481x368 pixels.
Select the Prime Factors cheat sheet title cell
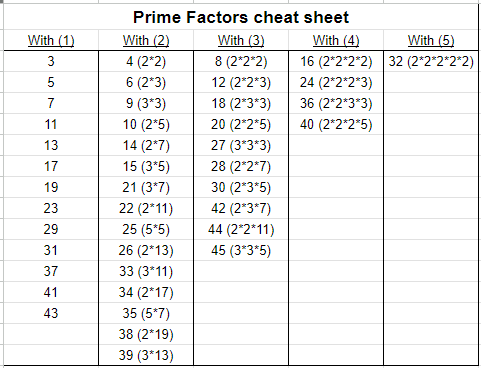(x=241, y=17)
